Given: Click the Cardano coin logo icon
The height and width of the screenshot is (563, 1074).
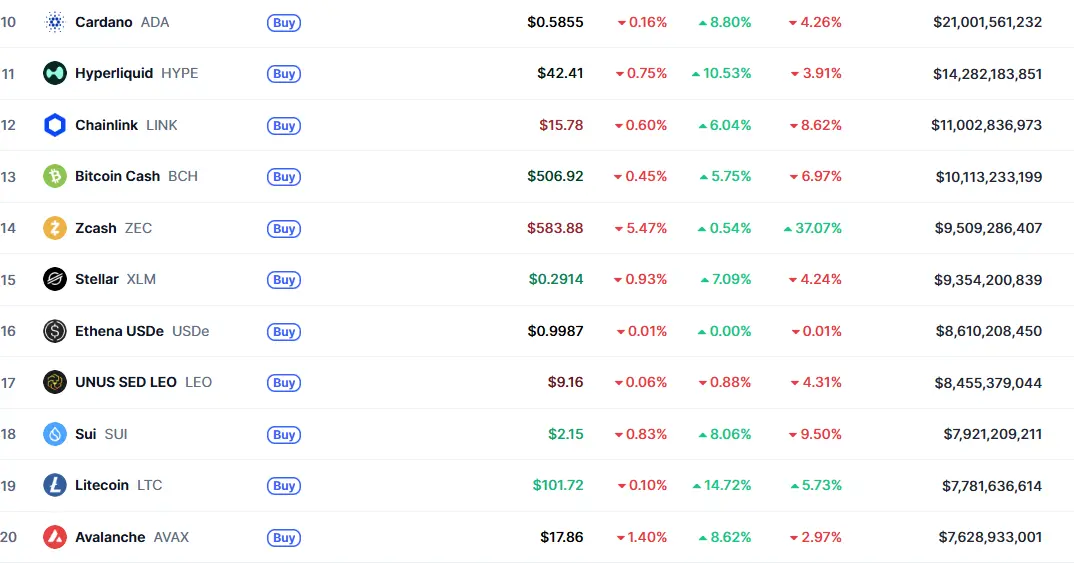Looking at the screenshot, I should pos(55,22).
